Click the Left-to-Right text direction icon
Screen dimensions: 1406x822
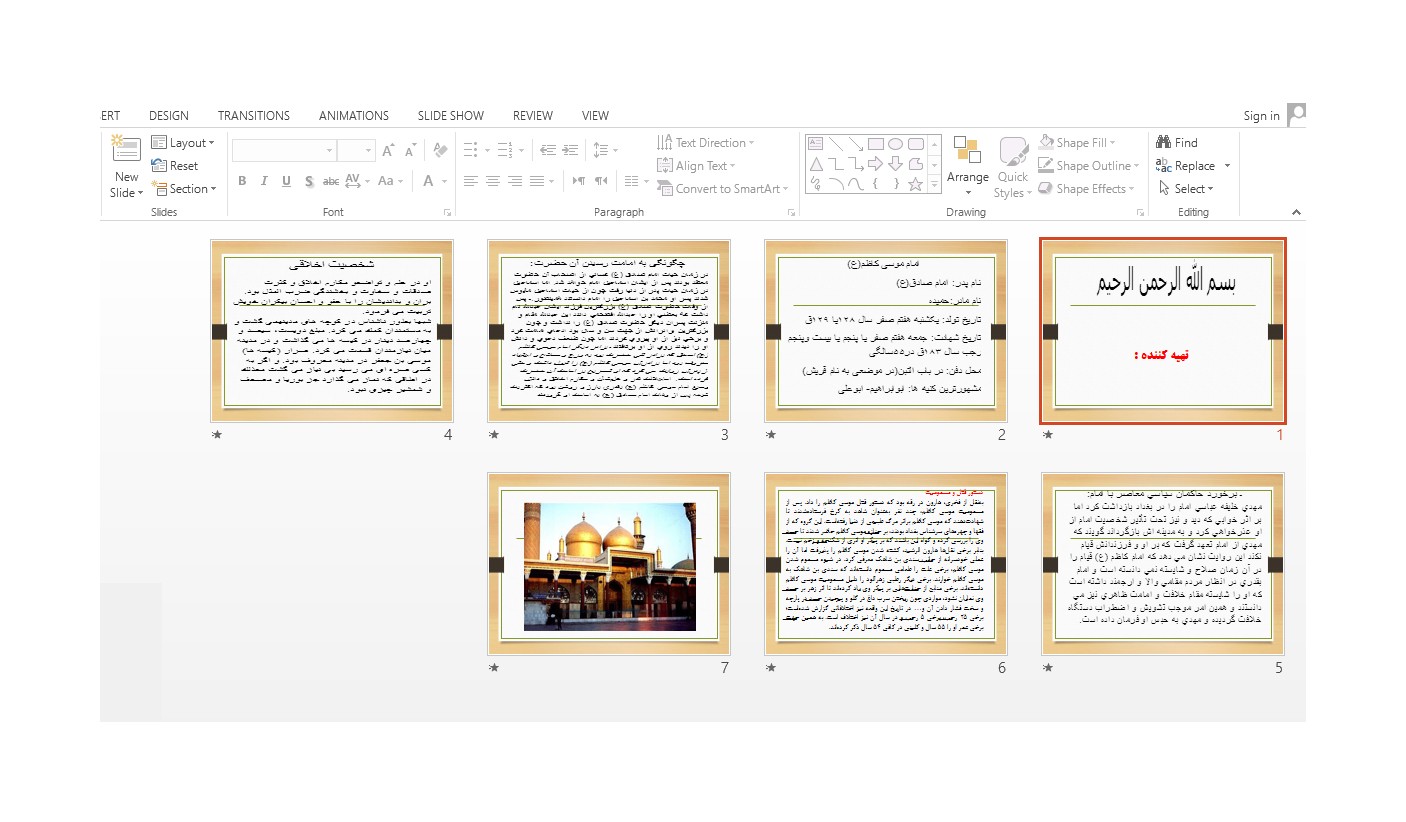coord(579,181)
